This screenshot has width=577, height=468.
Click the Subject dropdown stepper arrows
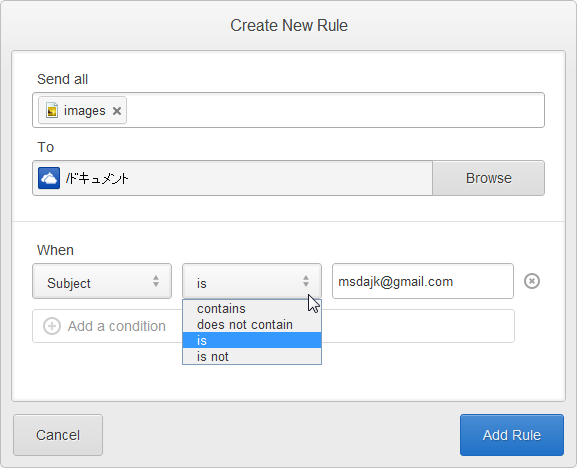coord(156,281)
